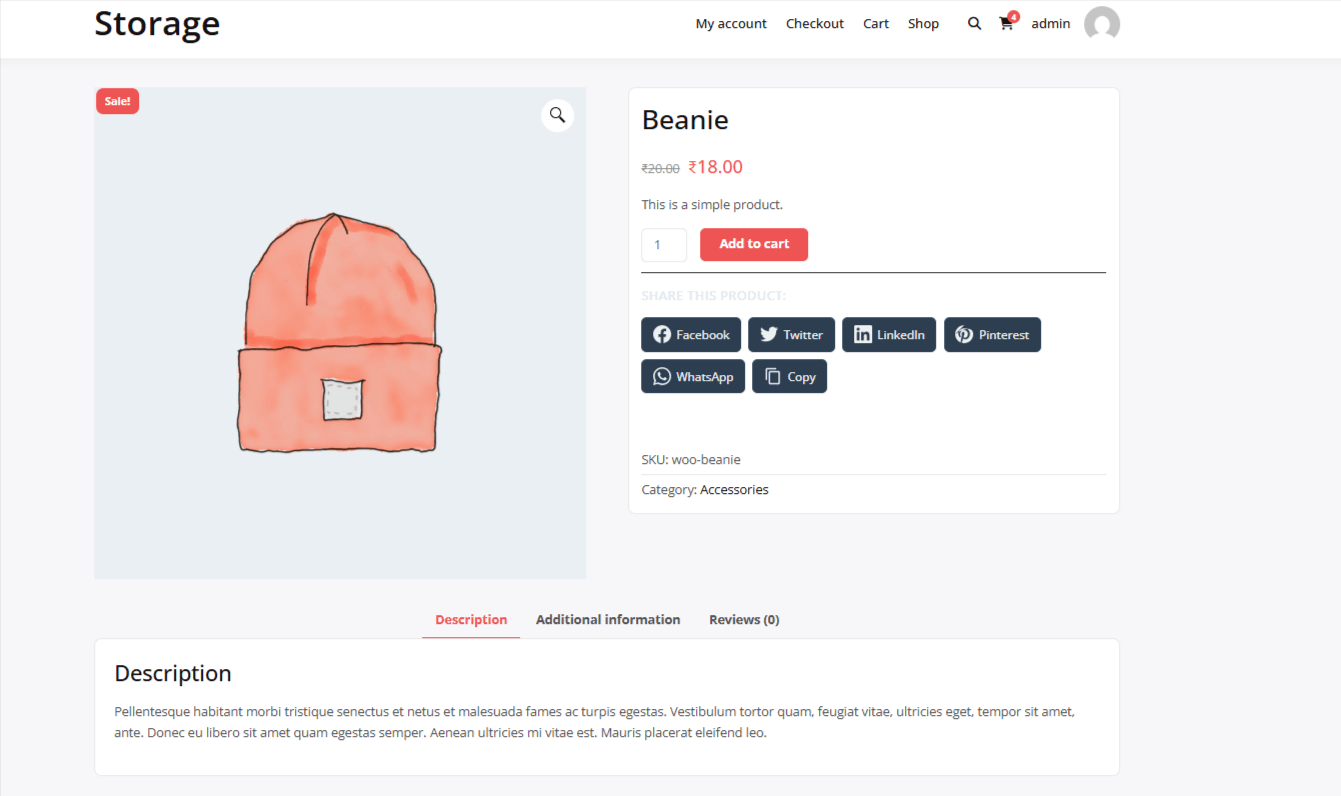Share product via WhatsApp
This screenshot has width=1341, height=796.
pyautogui.click(x=692, y=377)
